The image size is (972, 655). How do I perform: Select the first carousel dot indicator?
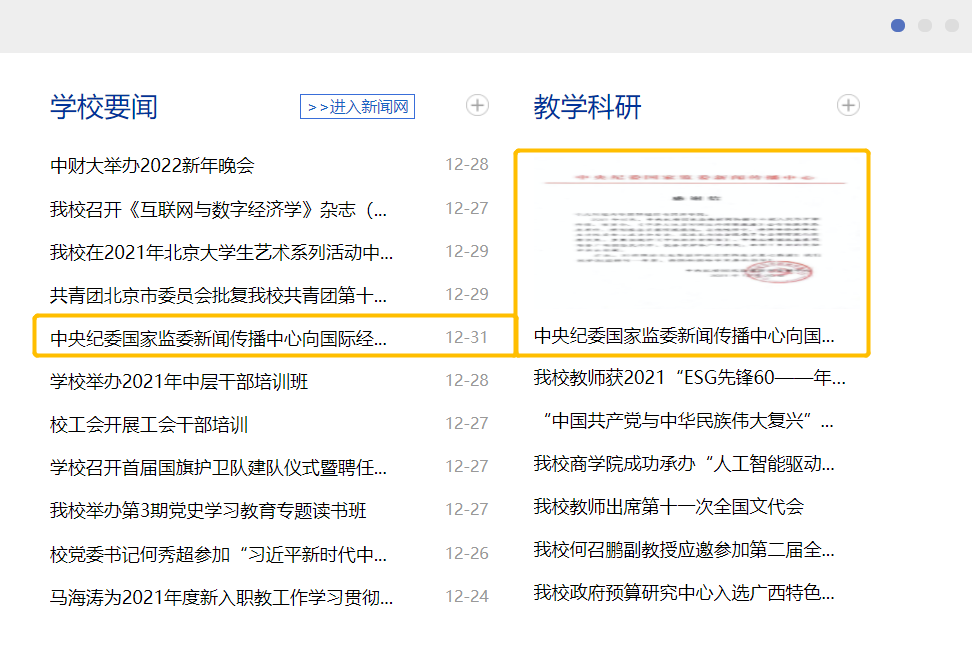[x=898, y=25]
